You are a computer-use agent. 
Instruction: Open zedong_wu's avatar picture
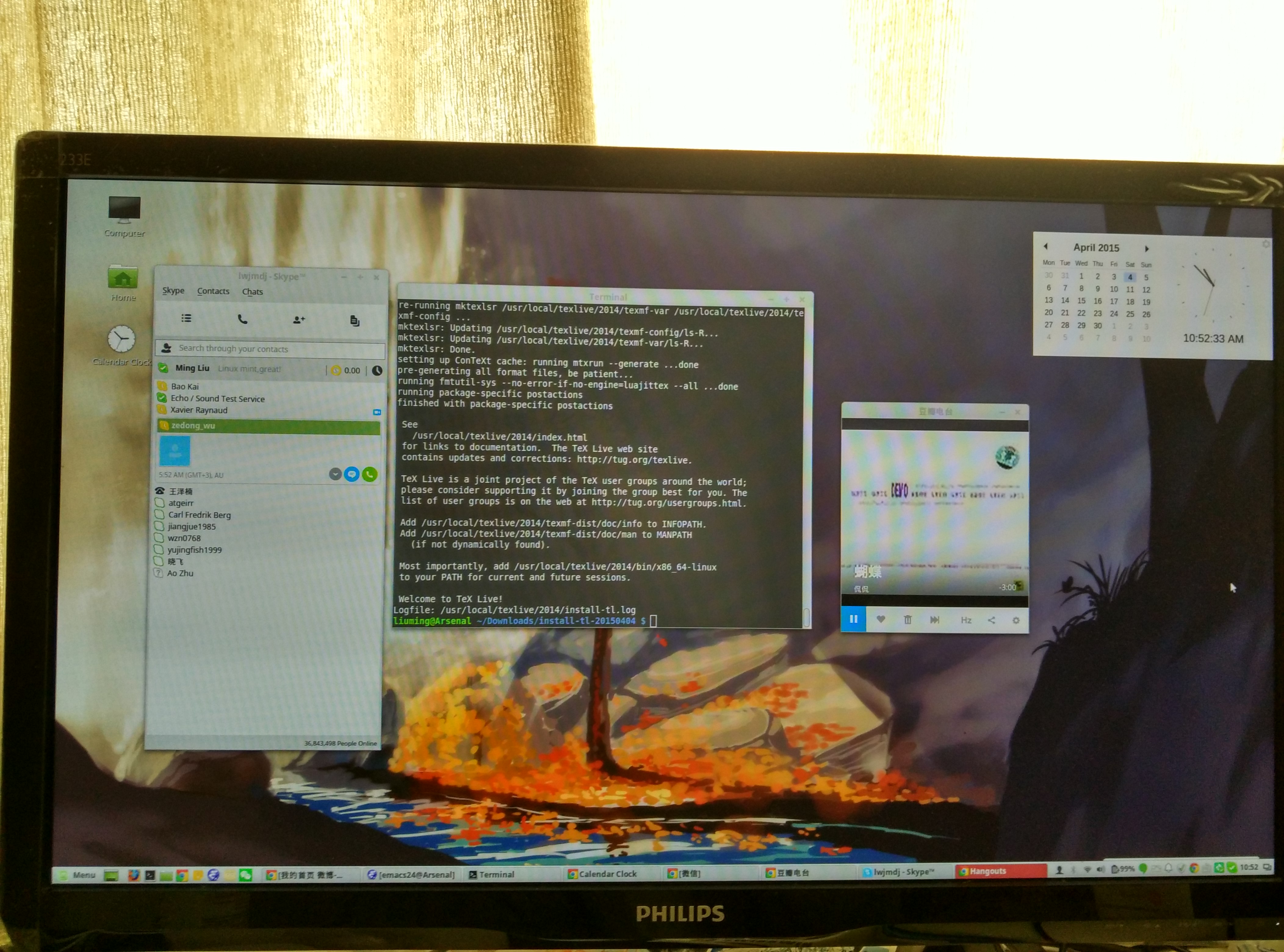[x=175, y=451]
